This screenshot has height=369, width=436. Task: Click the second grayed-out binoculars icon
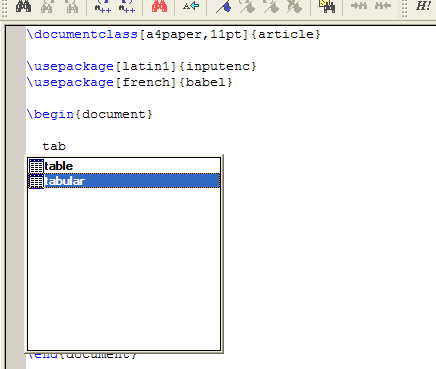coord(71,7)
